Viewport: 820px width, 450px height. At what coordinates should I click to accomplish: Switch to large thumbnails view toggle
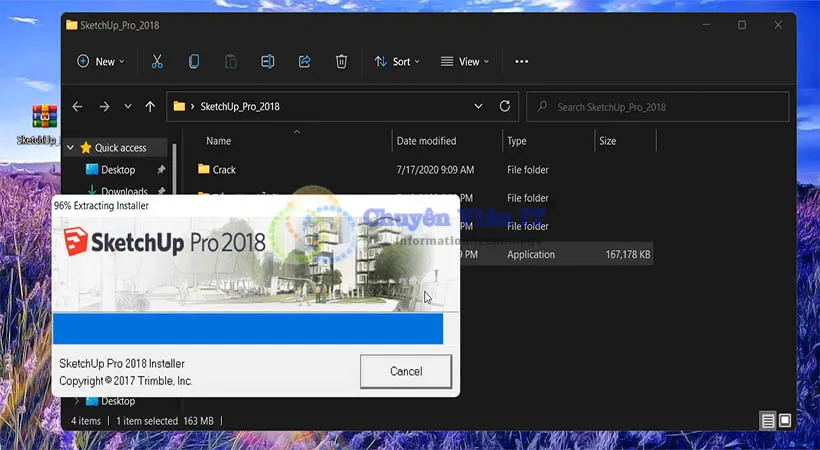pyautogui.click(x=785, y=420)
